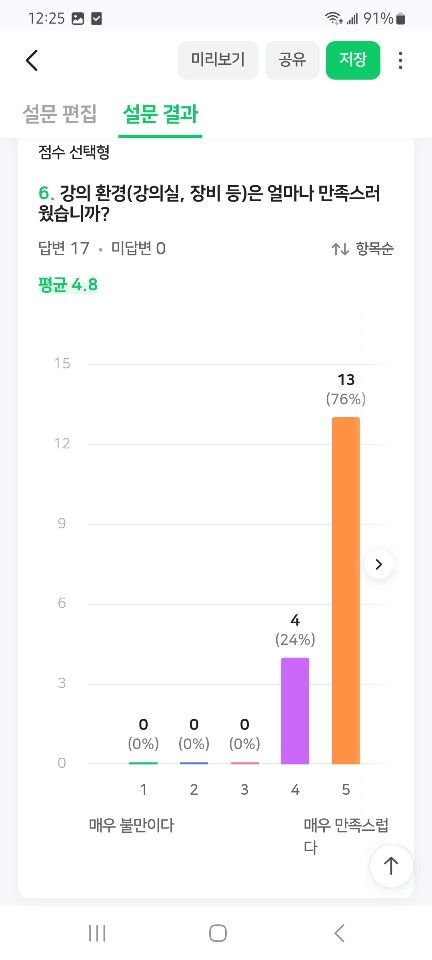Tap the 미리보기 preview button
The height and width of the screenshot is (960, 432).
pyautogui.click(x=218, y=60)
